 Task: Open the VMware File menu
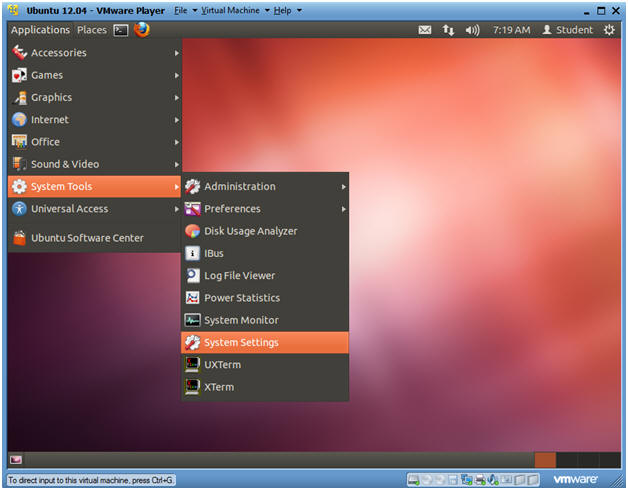point(185,11)
